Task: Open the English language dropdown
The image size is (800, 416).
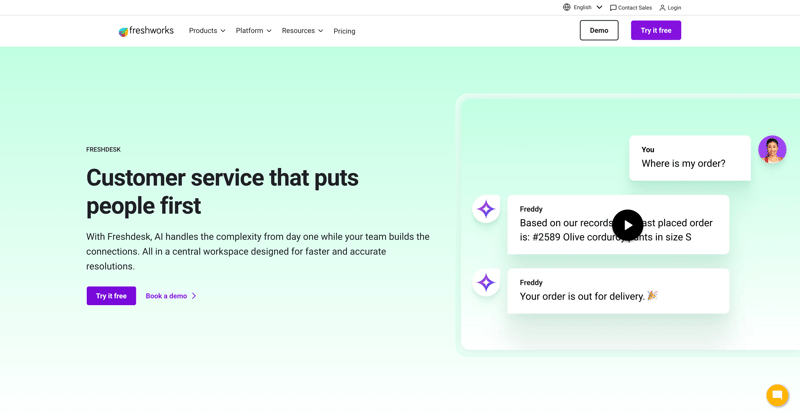Action: (x=588, y=7)
